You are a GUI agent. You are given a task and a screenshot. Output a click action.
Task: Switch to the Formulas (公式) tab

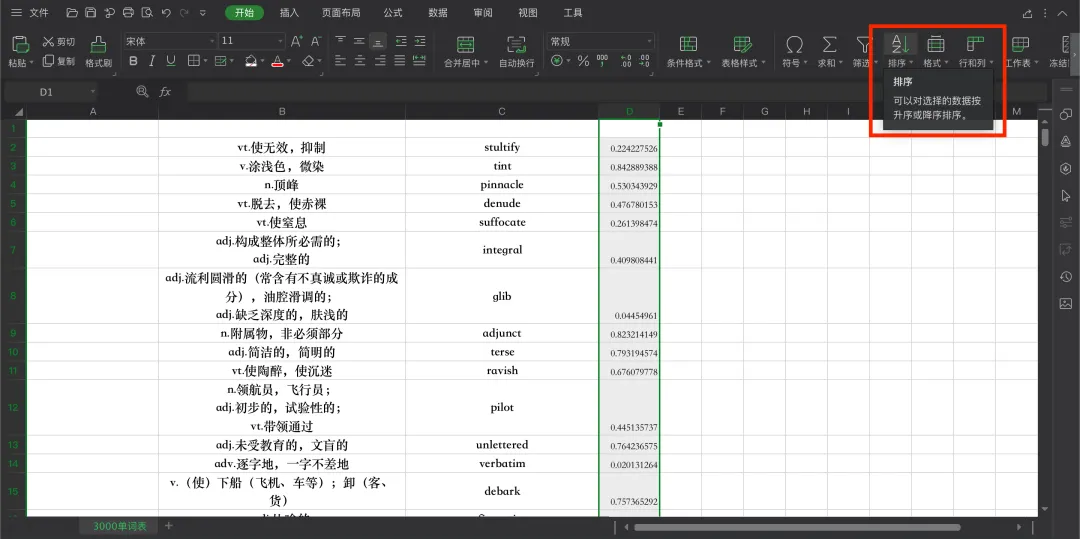click(x=393, y=12)
